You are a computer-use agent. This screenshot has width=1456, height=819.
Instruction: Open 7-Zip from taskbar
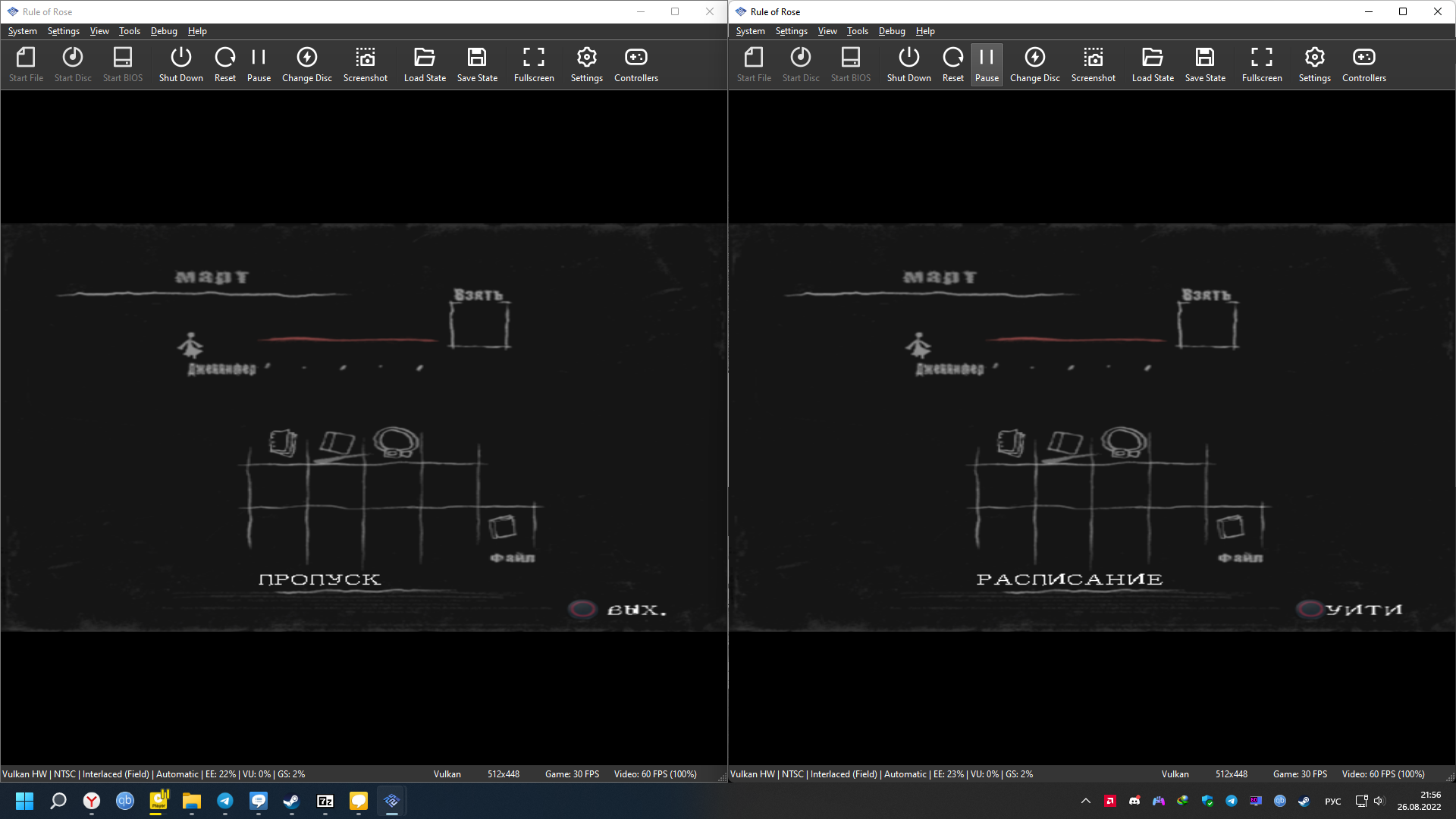click(325, 801)
